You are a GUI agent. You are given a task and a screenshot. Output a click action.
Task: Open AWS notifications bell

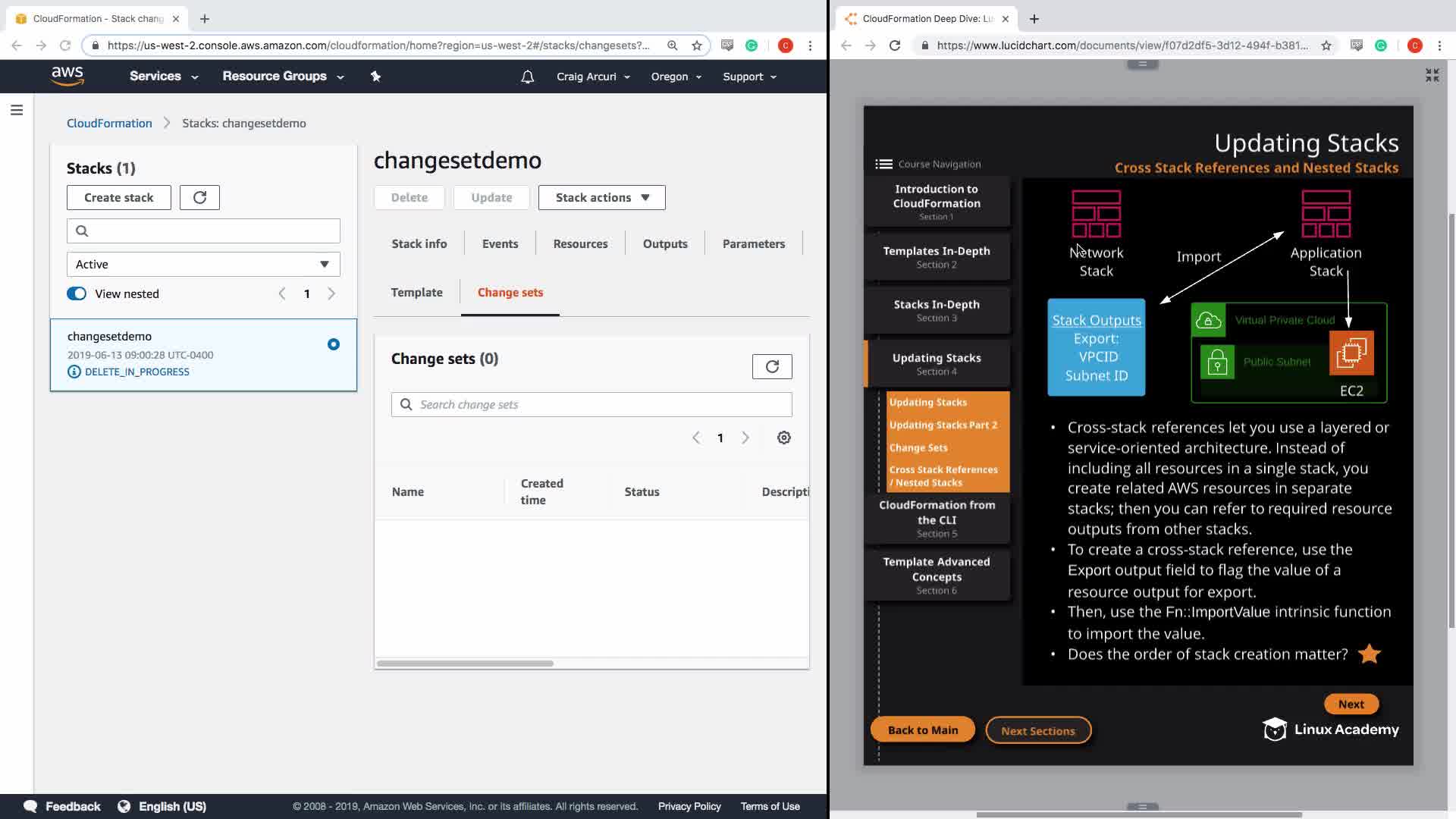528,77
